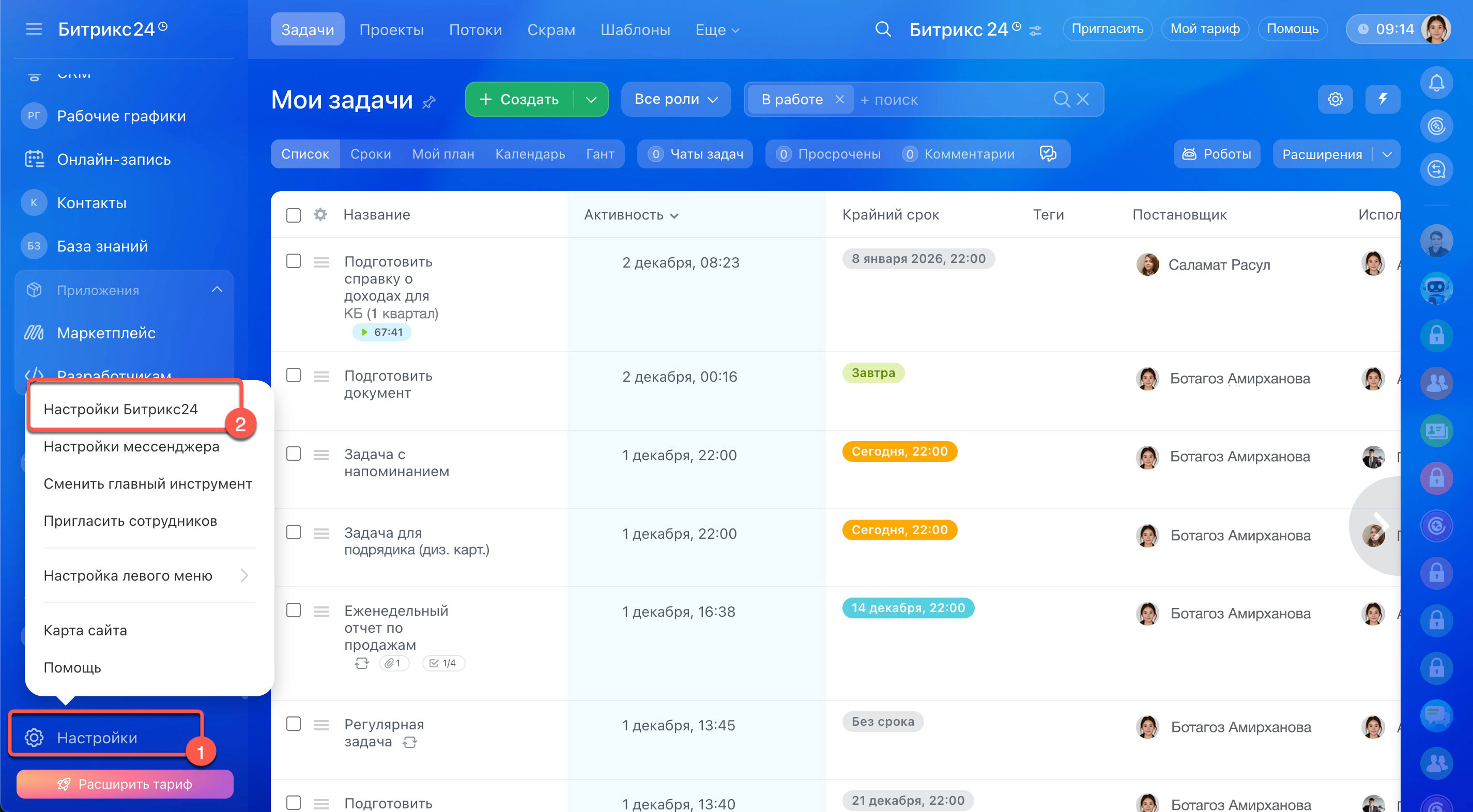Click the hamburger menu icon beside the Битрикс24 logo
This screenshot has width=1473, height=812.
tap(34, 29)
